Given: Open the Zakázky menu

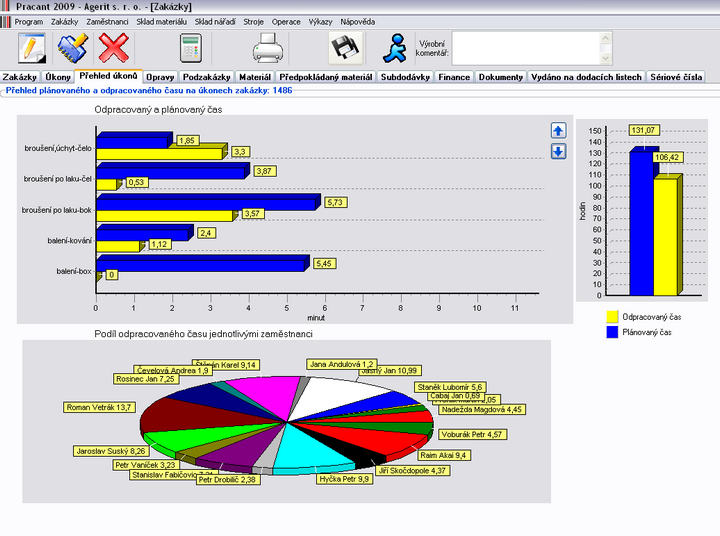Looking at the screenshot, I should (64, 22).
